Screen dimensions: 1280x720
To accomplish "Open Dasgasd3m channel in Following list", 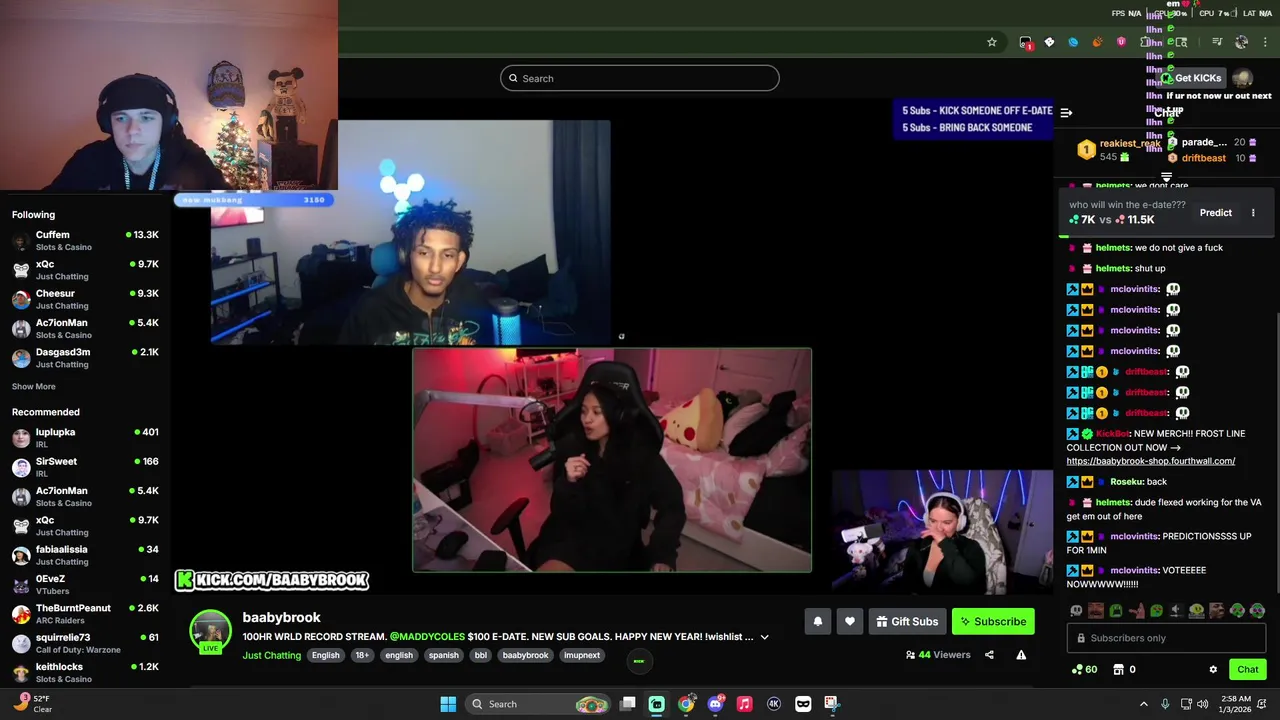I will (85, 358).
